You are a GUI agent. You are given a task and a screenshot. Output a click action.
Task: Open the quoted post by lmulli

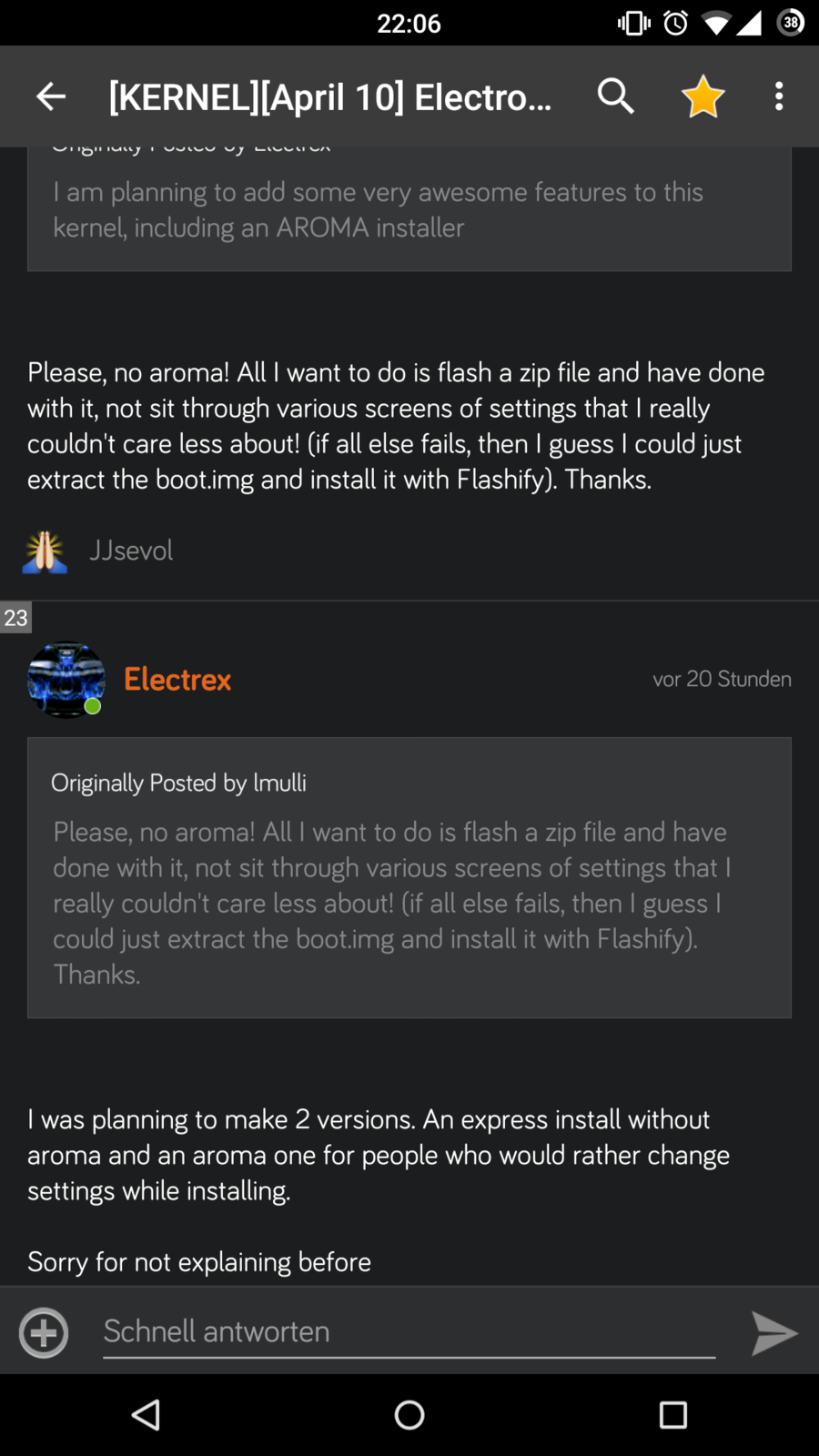(x=409, y=877)
